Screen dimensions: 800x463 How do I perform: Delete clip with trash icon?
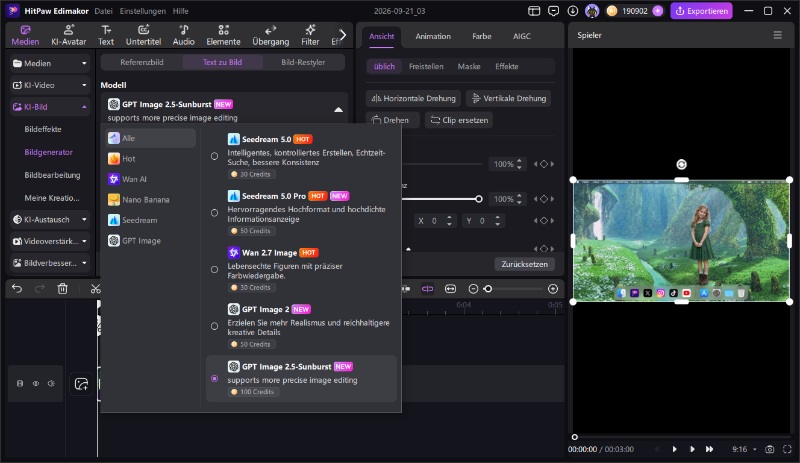(x=62, y=288)
